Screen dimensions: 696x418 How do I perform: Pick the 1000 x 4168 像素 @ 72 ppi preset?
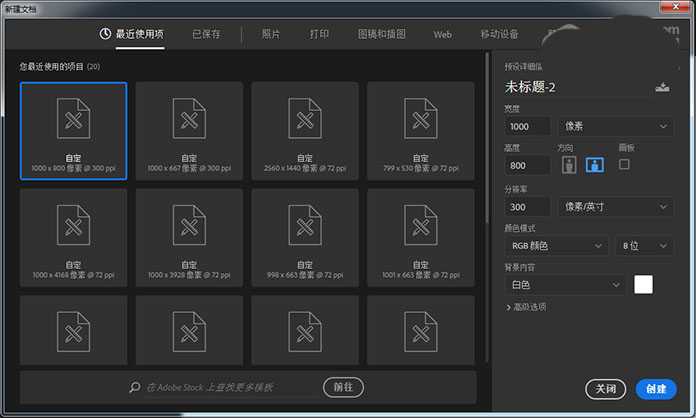tap(74, 238)
